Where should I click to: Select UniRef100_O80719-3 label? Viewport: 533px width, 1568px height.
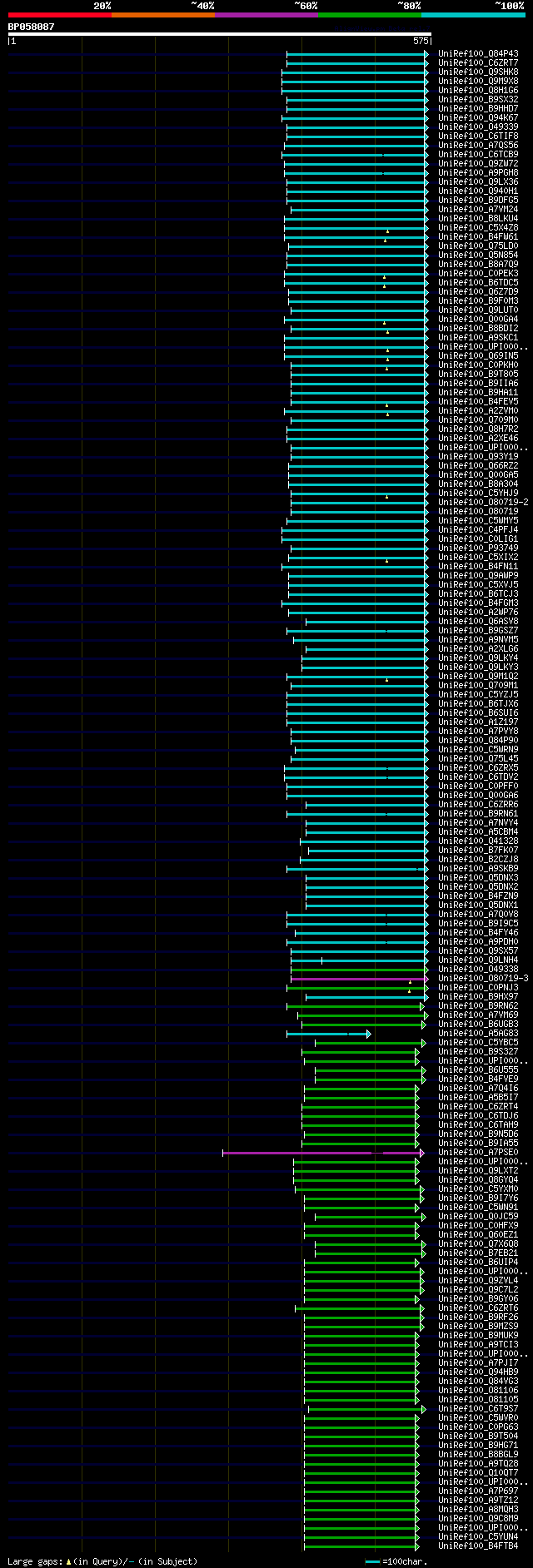[x=483, y=979]
